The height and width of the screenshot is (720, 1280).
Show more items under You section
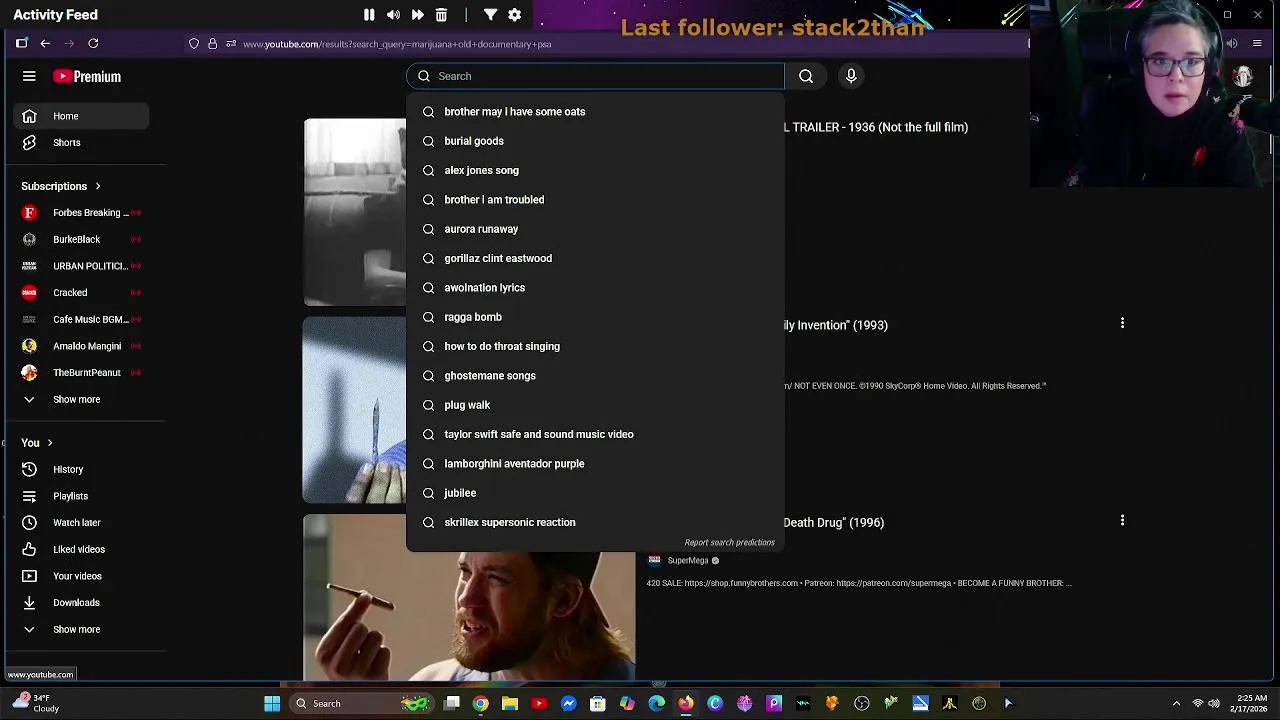click(x=82, y=630)
